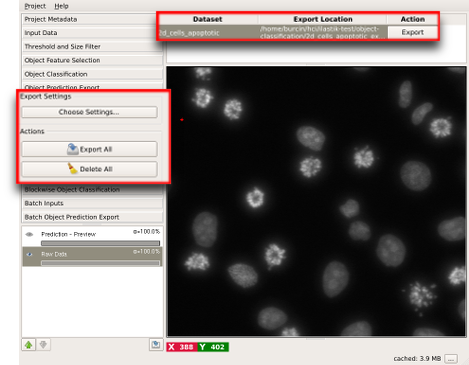Click the X coordinate indicator
Viewport: 469px width, 365px height.
pyautogui.click(x=182, y=347)
